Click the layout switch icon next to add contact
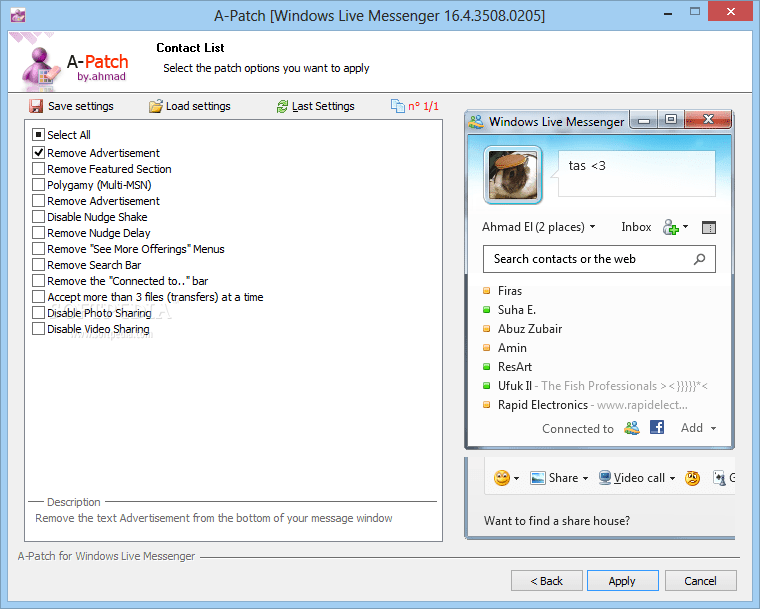The width and height of the screenshot is (760, 609). (x=709, y=227)
